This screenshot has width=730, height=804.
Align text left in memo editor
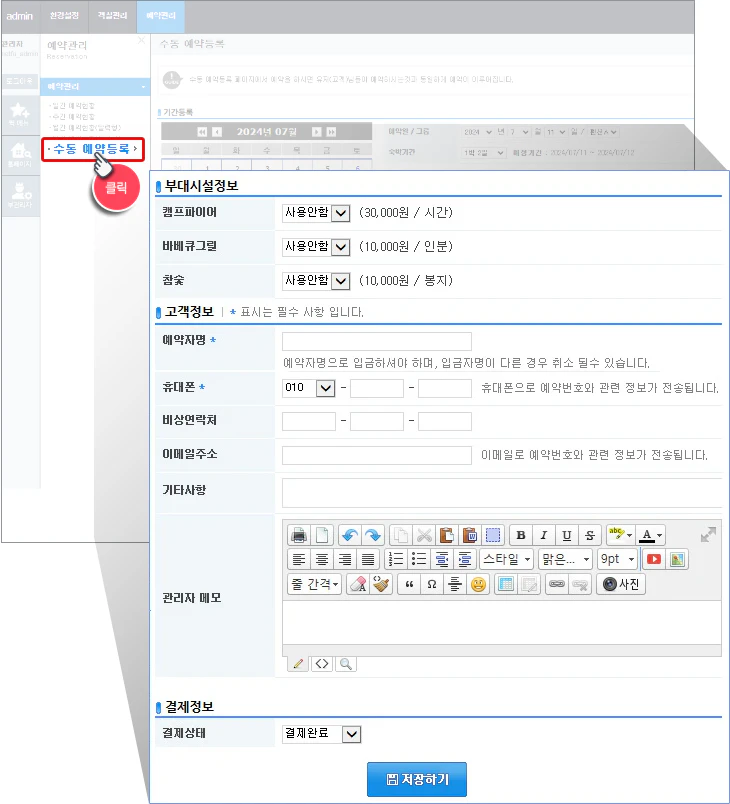(299, 559)
